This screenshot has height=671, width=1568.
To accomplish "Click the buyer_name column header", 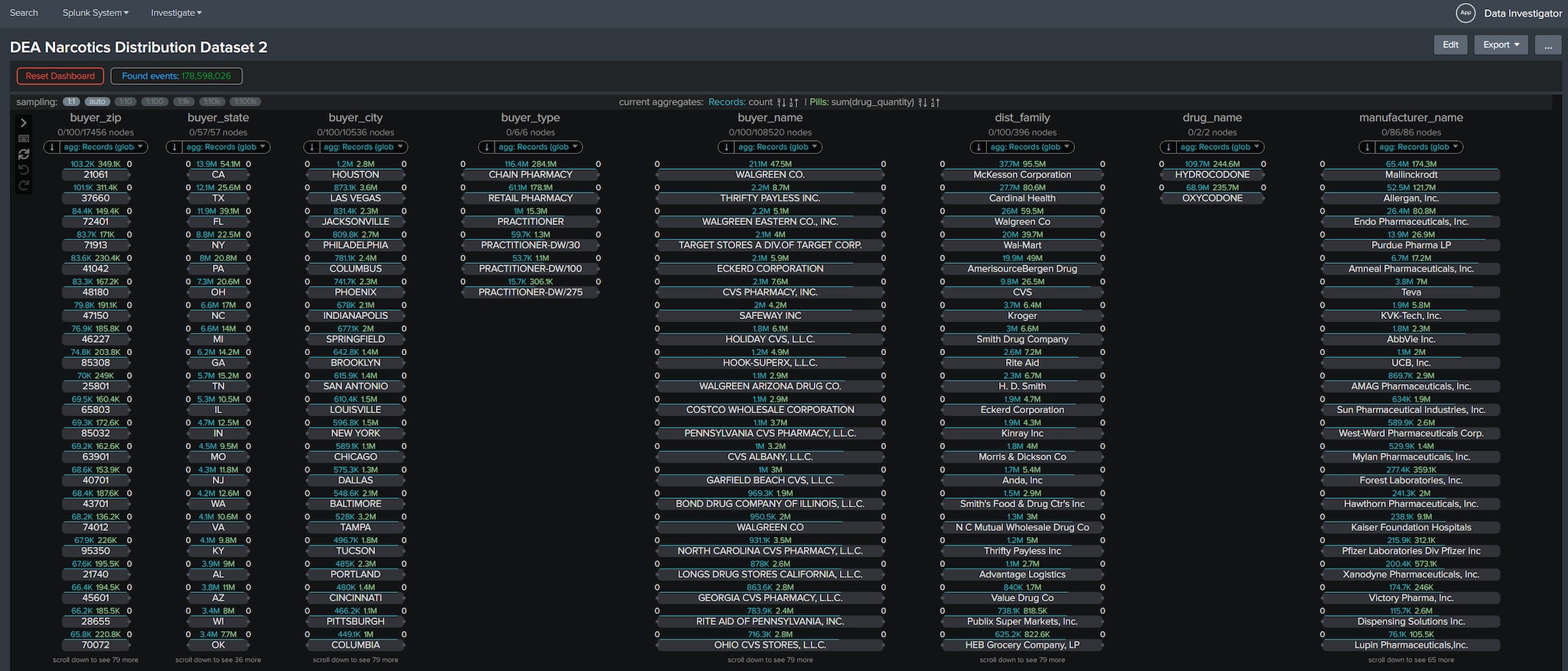I will [770, 118].
